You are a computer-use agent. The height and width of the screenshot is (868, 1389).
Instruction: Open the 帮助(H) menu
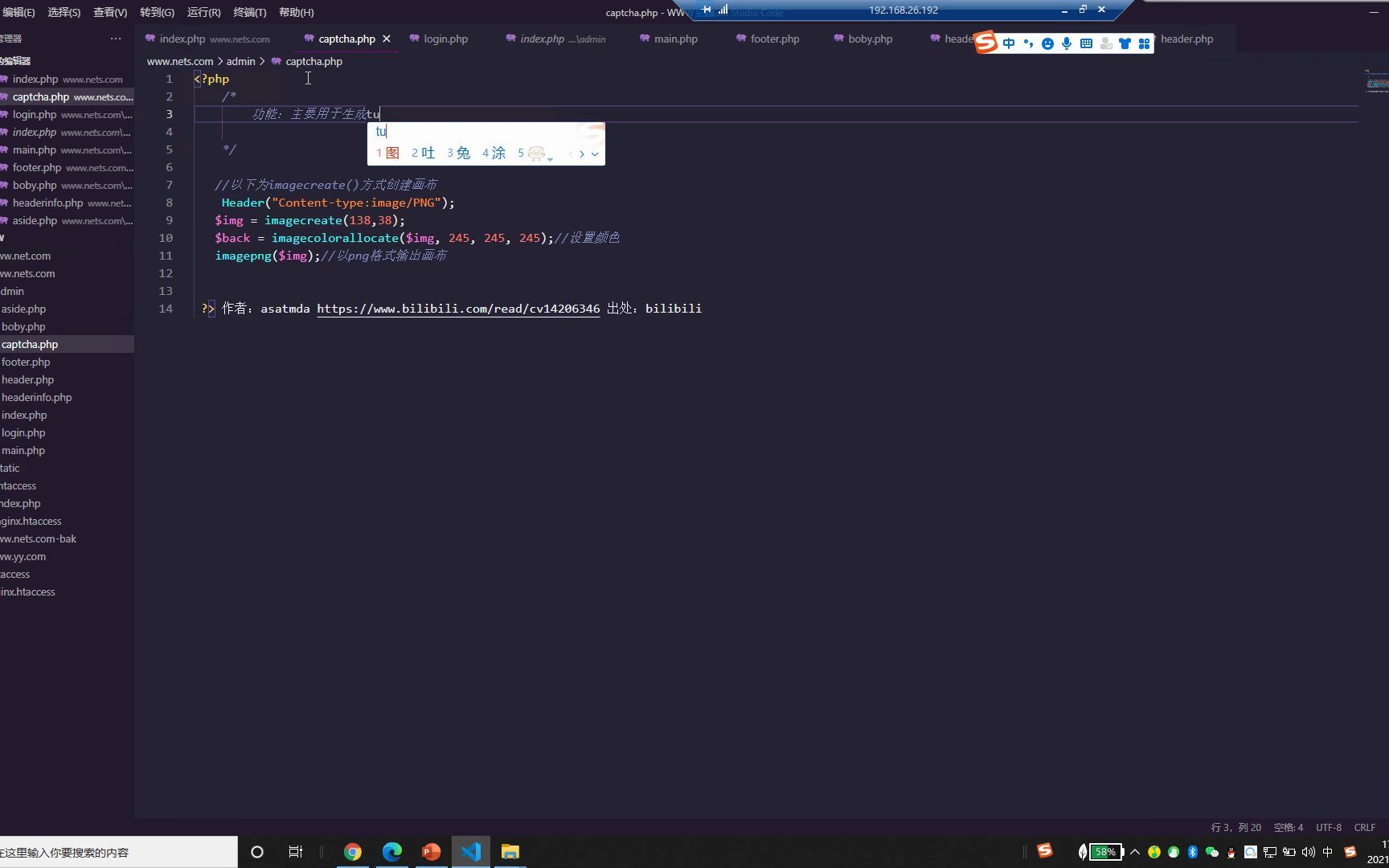click(296, 12)
